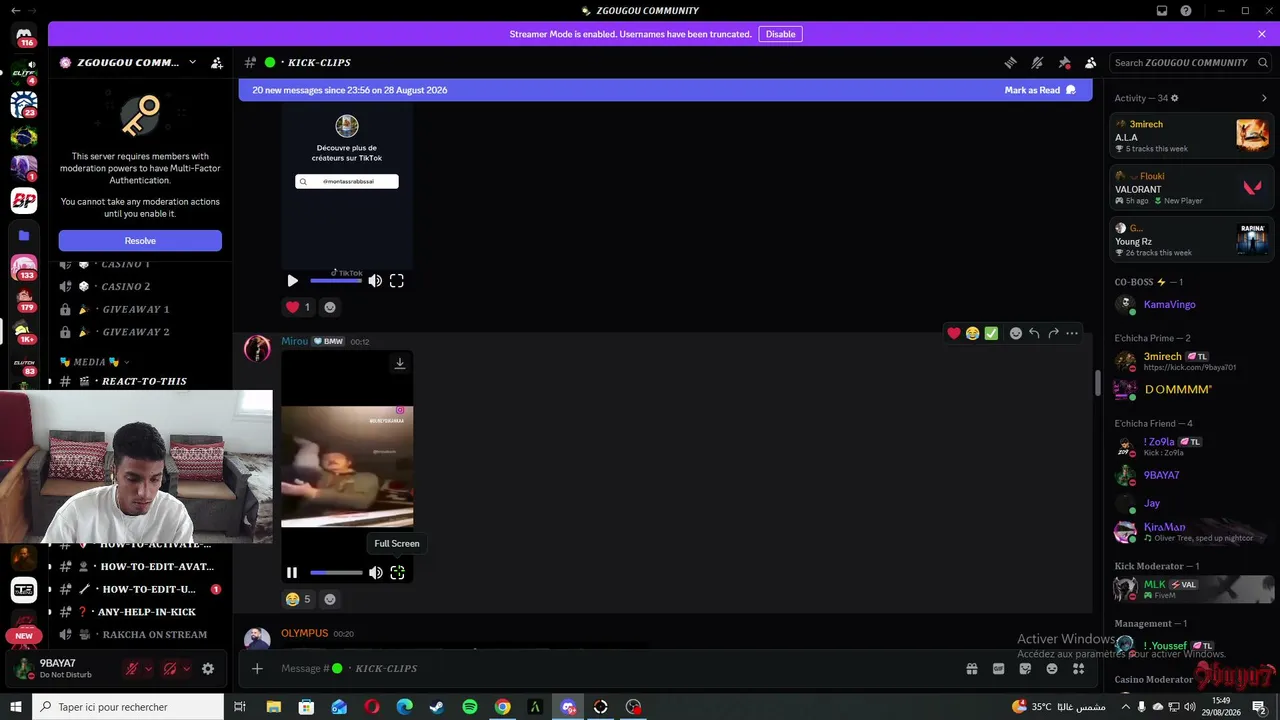
Task: Add reaction to TikTok message
Action: 330,307
